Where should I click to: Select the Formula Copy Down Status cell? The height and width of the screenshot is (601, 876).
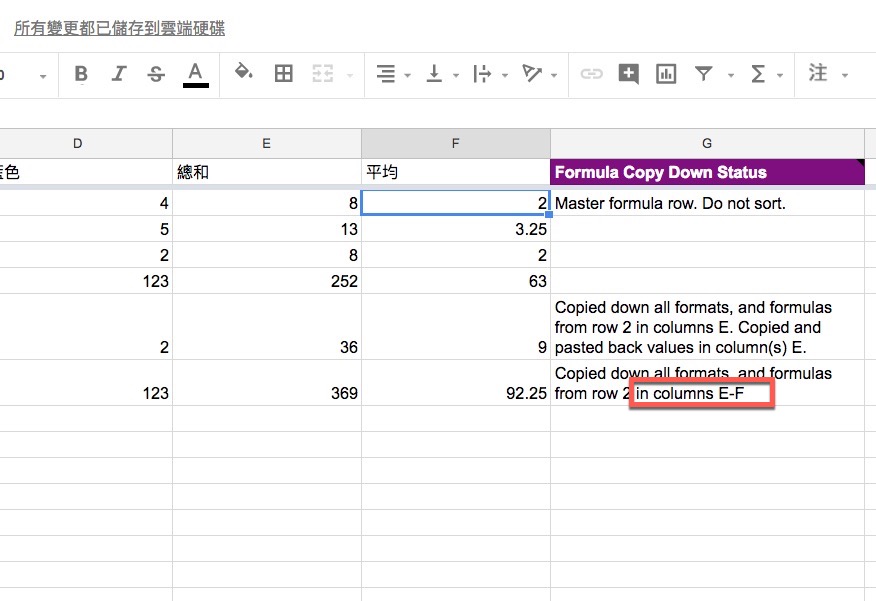click(707, 172)
